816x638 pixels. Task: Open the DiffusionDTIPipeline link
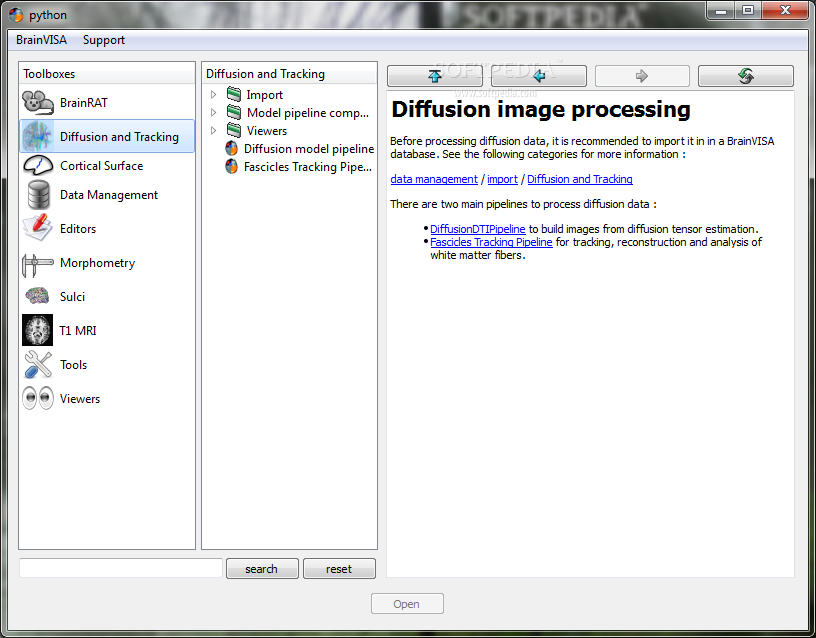(478, 229)
